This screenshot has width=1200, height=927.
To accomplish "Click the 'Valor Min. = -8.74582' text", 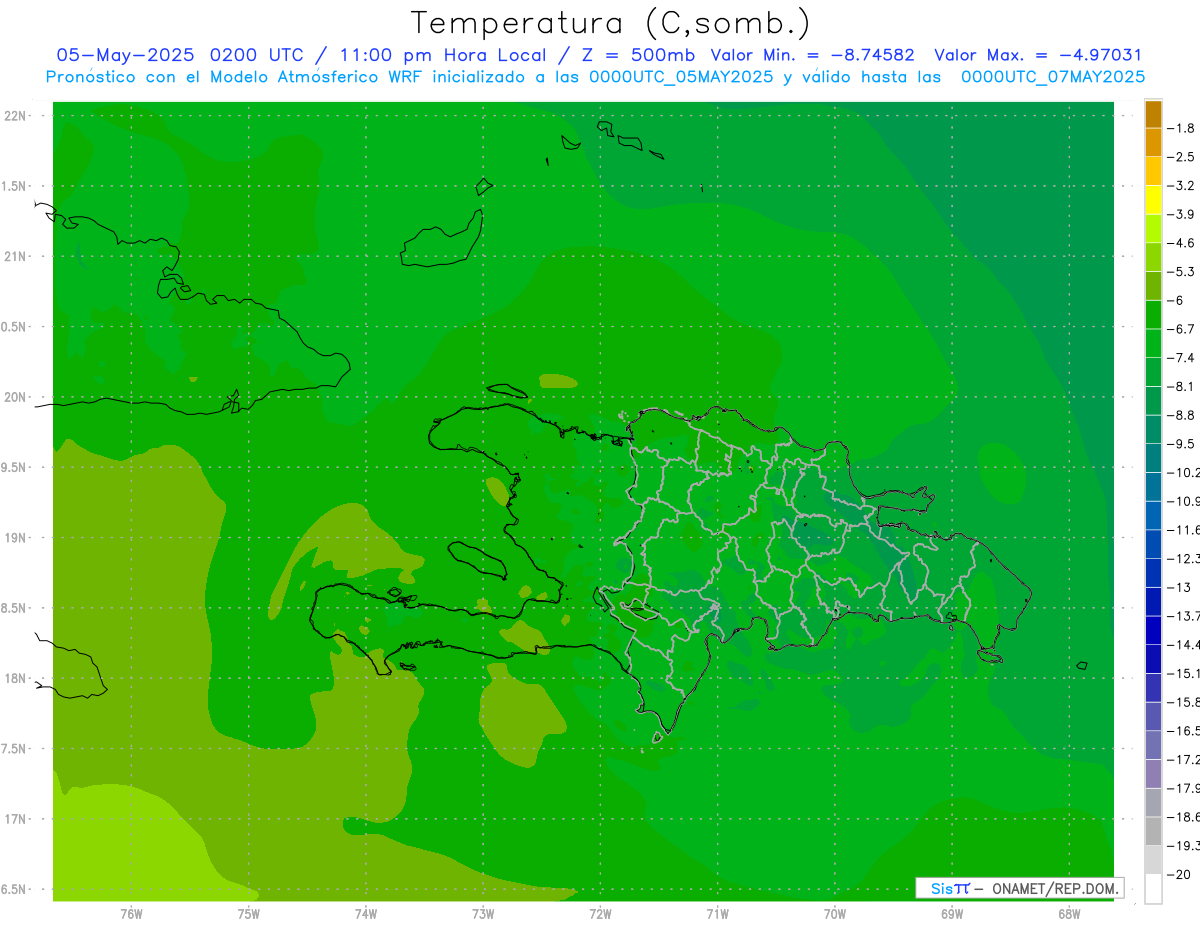I will tap(812, 55).
